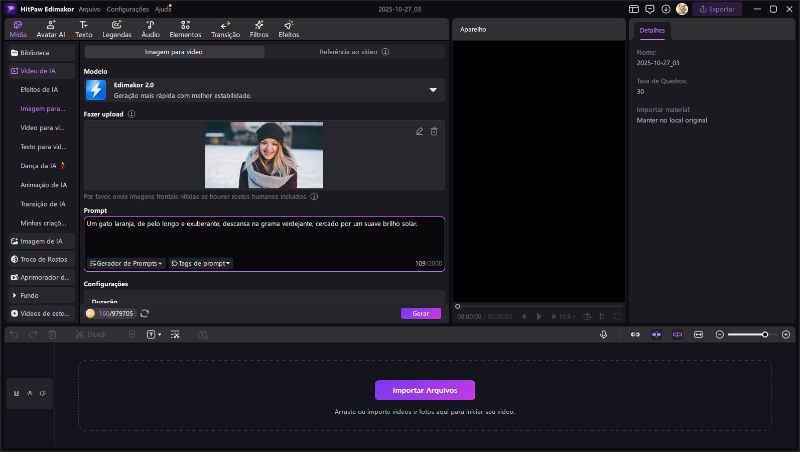Refresh the credits balance icon
The image size is (800, 452).
click(x=145, y=313)
